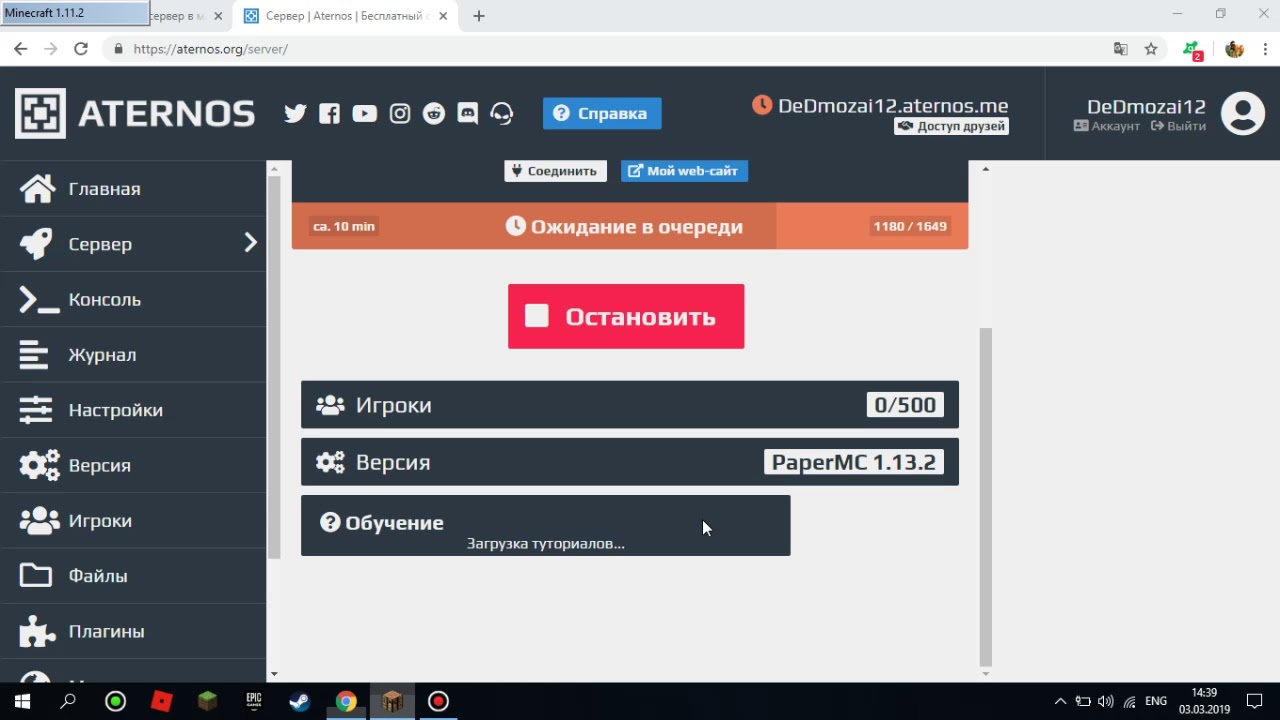This screenshot has width=1280, height=720.
Task: Open notification center icon
Action: point(1254,701)
